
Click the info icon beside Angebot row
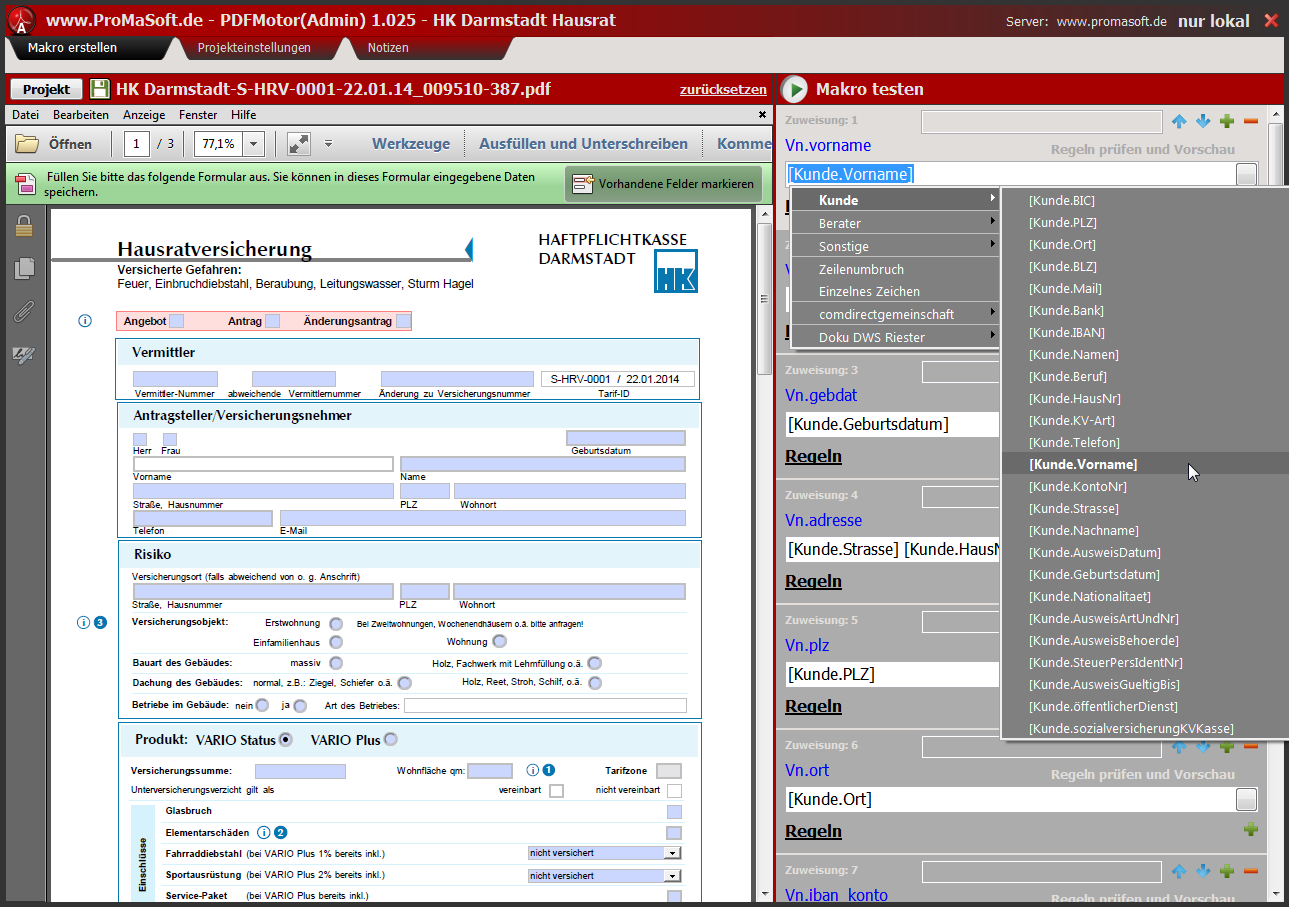(x=84, y=321)
